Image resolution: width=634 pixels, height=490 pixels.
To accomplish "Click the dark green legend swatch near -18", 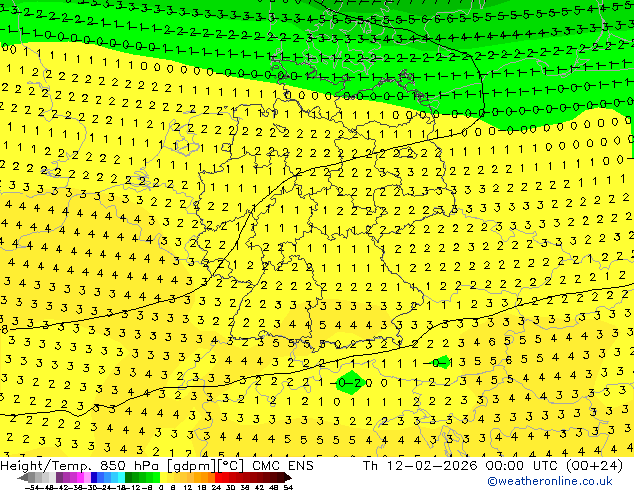I will [x=129, y=477].
